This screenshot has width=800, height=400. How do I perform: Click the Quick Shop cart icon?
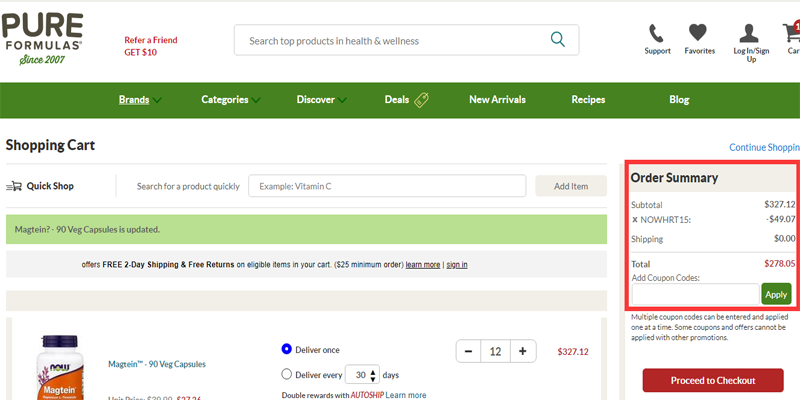14,186
